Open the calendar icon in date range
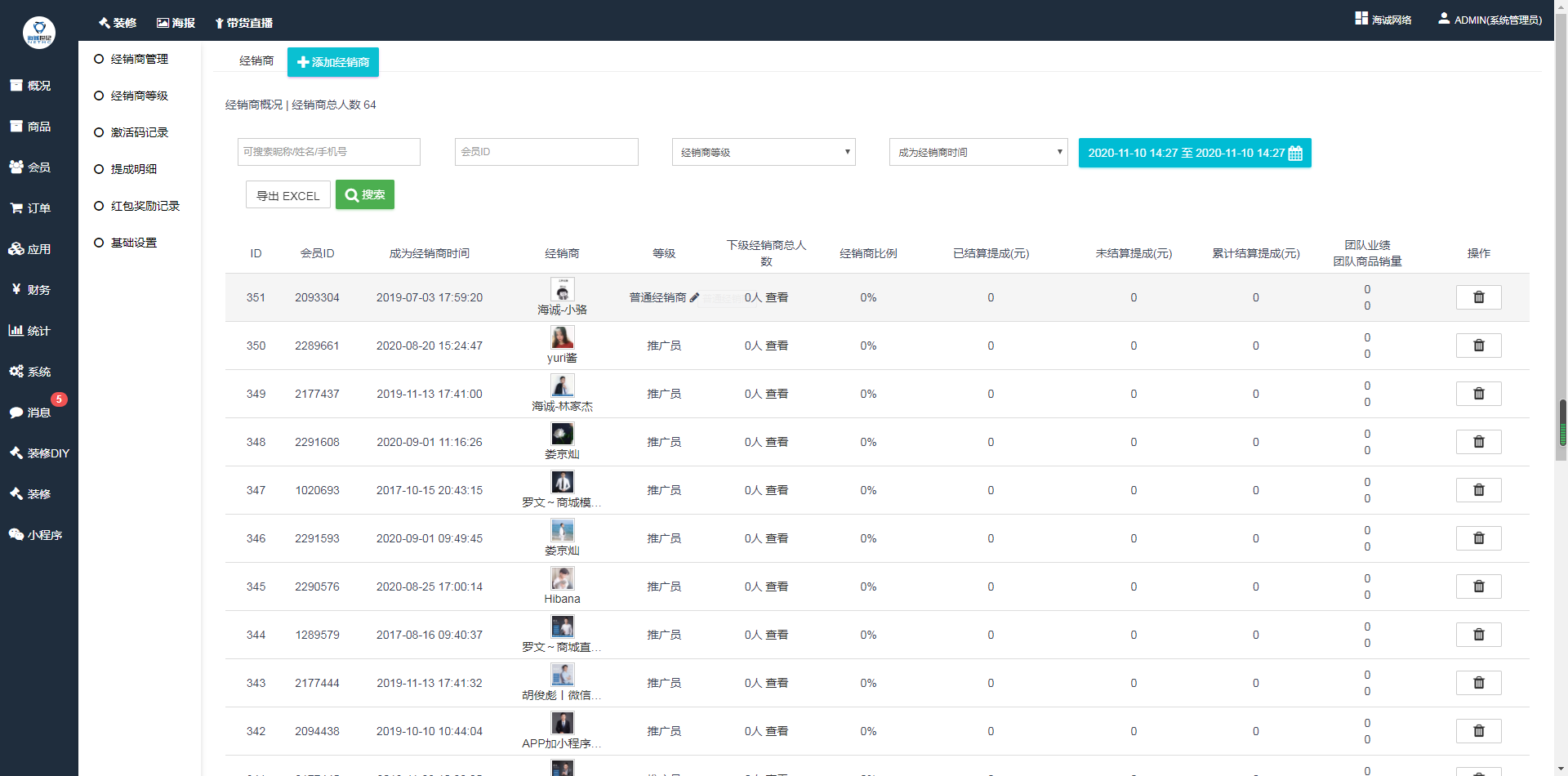The width and height of the screenshot is (1568, 776). pos(1295,154)
